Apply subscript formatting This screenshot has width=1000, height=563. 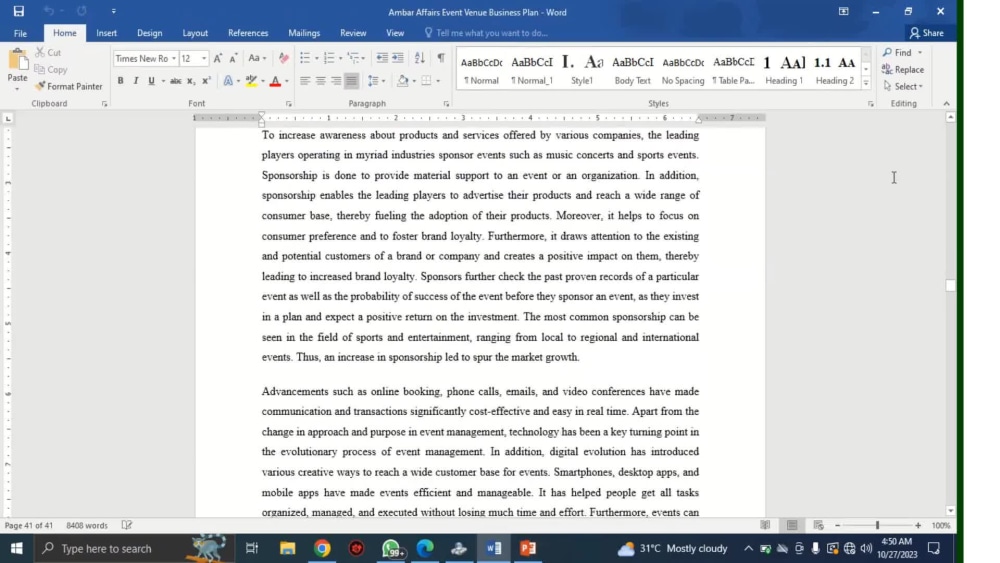pos(190,81)
